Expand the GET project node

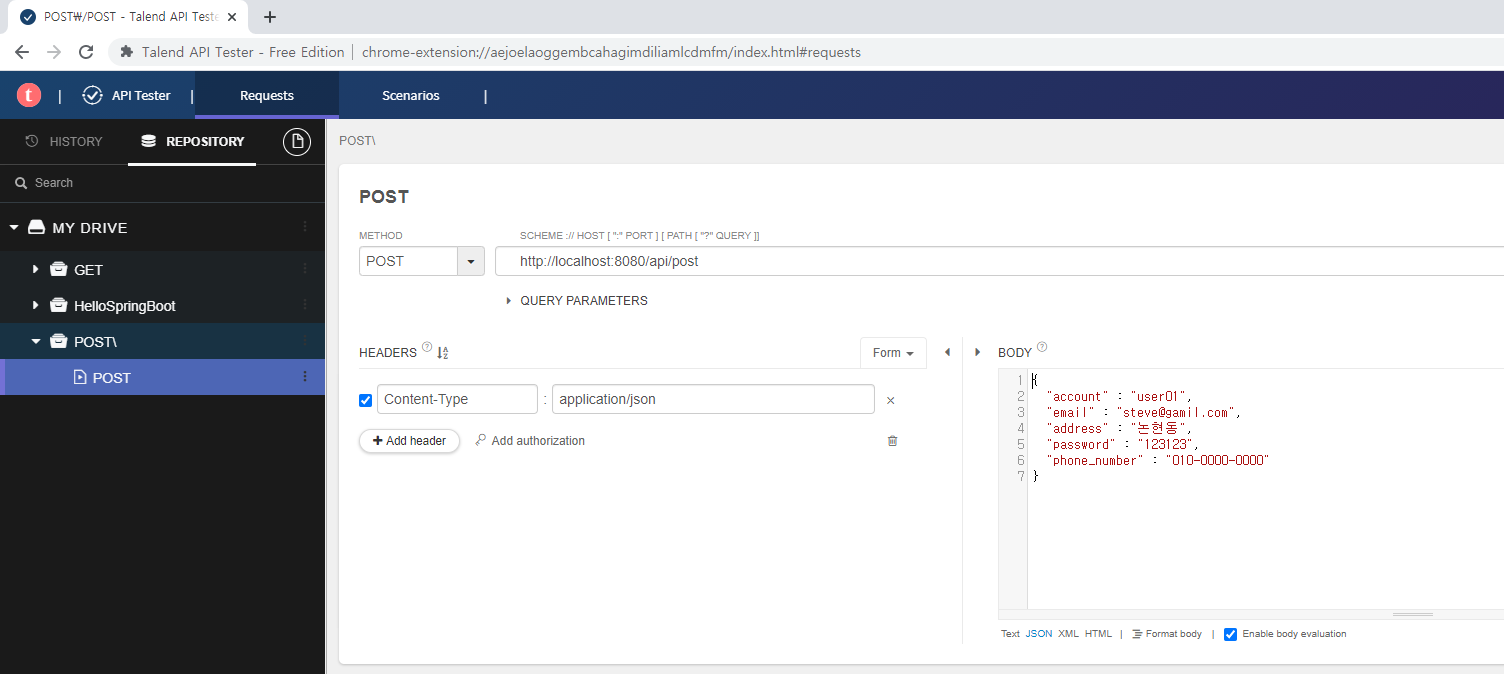(x=36, y=269)
